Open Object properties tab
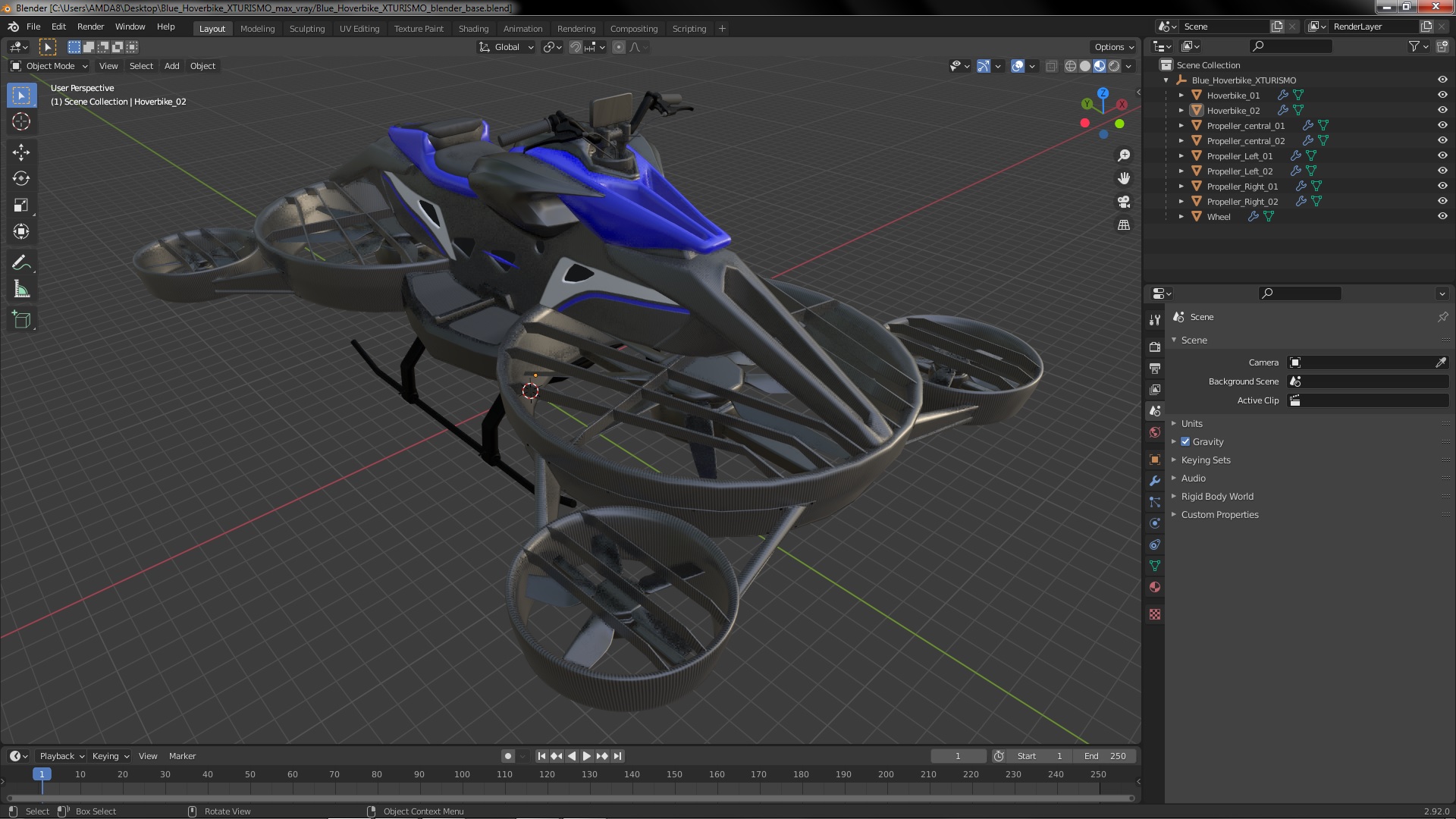The height and width of the screenshot is (819, 1456). [x=1155, y=460]
